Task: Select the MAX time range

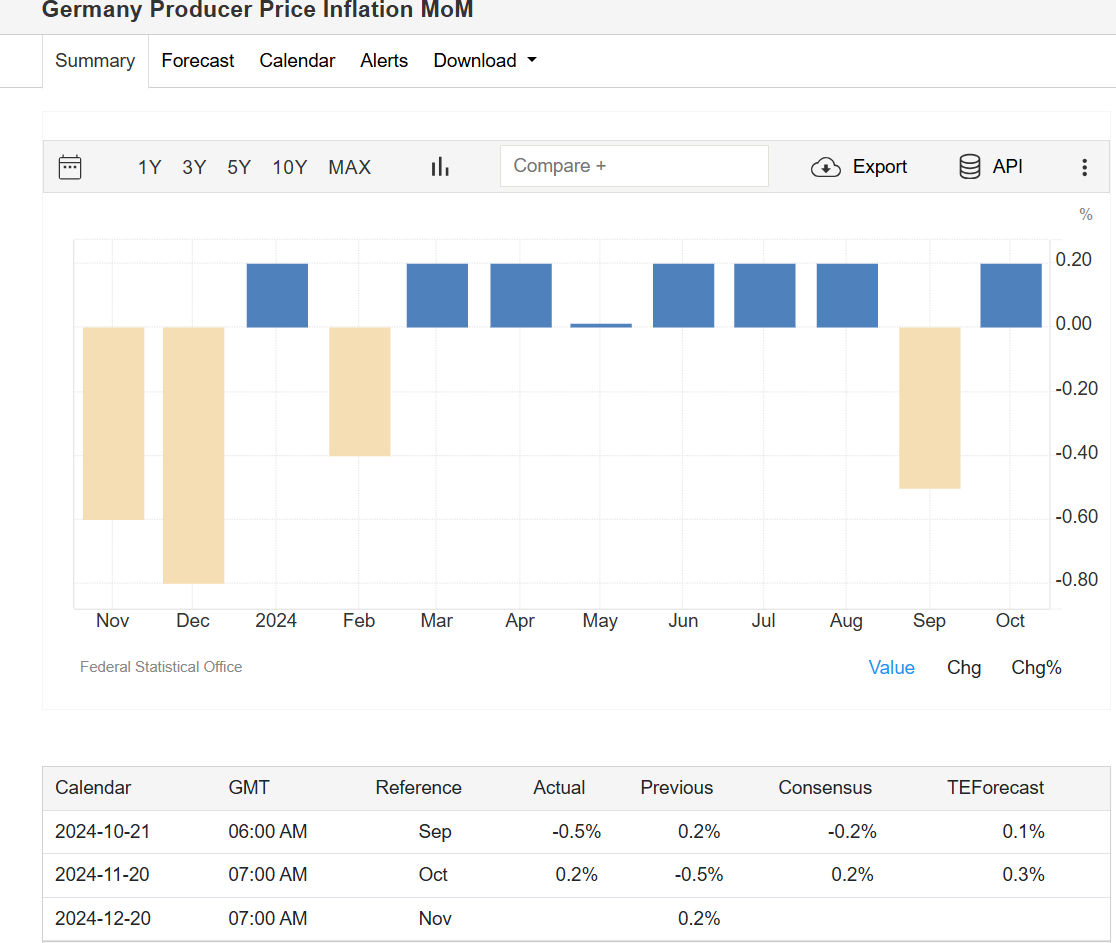Action: click(349, 167)
